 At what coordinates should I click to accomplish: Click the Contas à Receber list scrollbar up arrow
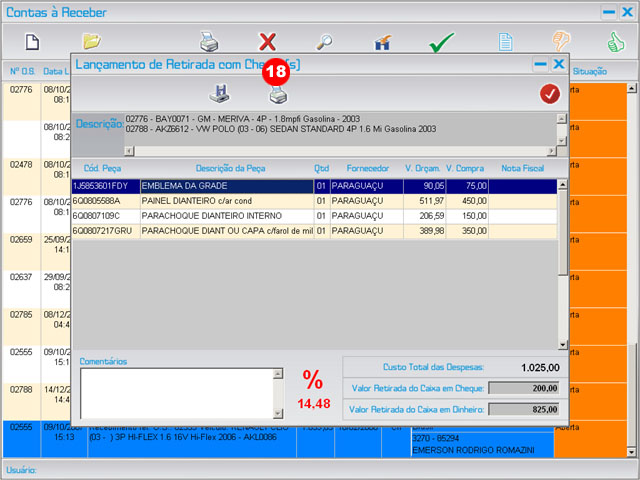(631, 88)
